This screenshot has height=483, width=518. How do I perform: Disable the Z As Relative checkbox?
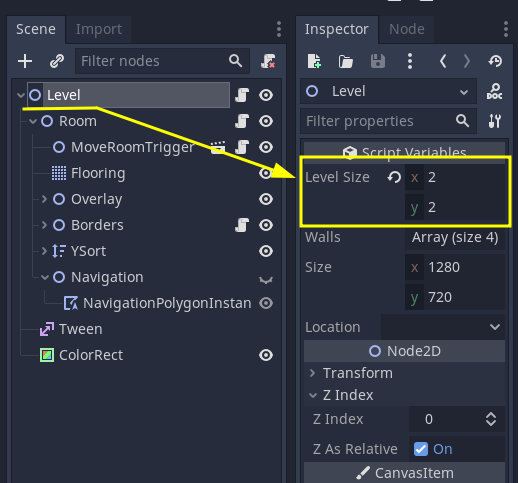[421, 449]
